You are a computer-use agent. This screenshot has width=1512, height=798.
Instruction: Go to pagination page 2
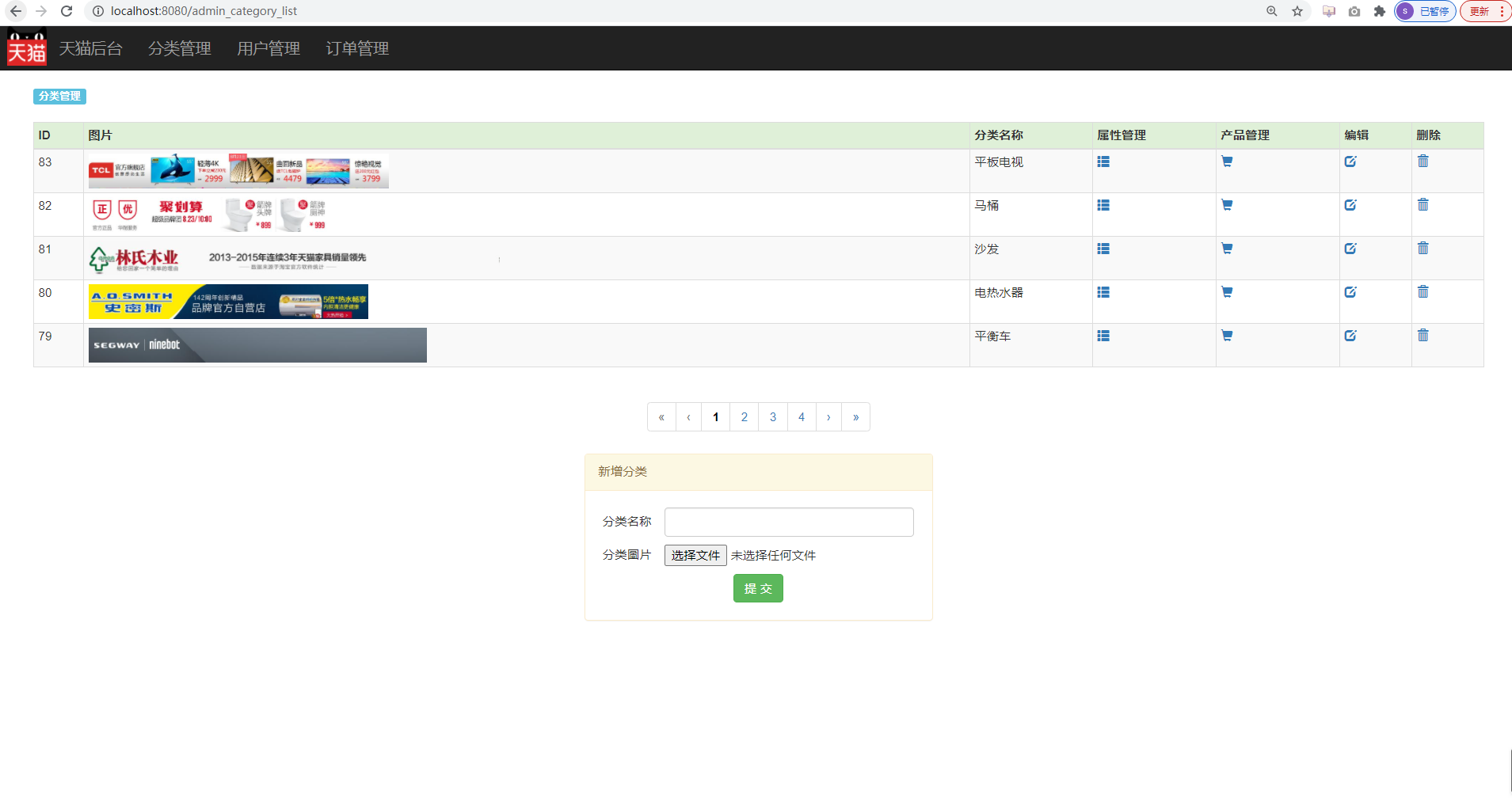(745, 417)
